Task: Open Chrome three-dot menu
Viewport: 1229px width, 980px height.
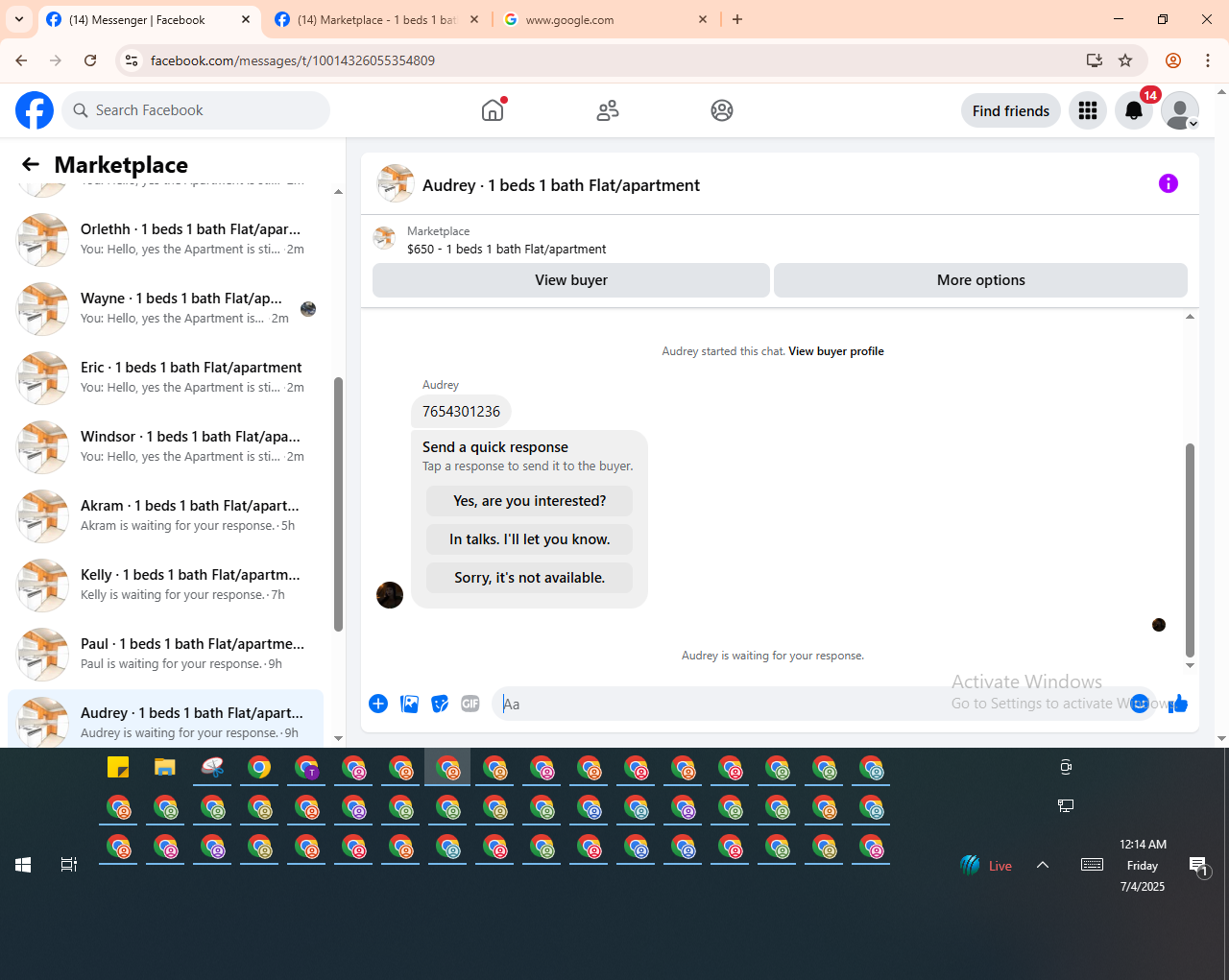Action: 1208,60
